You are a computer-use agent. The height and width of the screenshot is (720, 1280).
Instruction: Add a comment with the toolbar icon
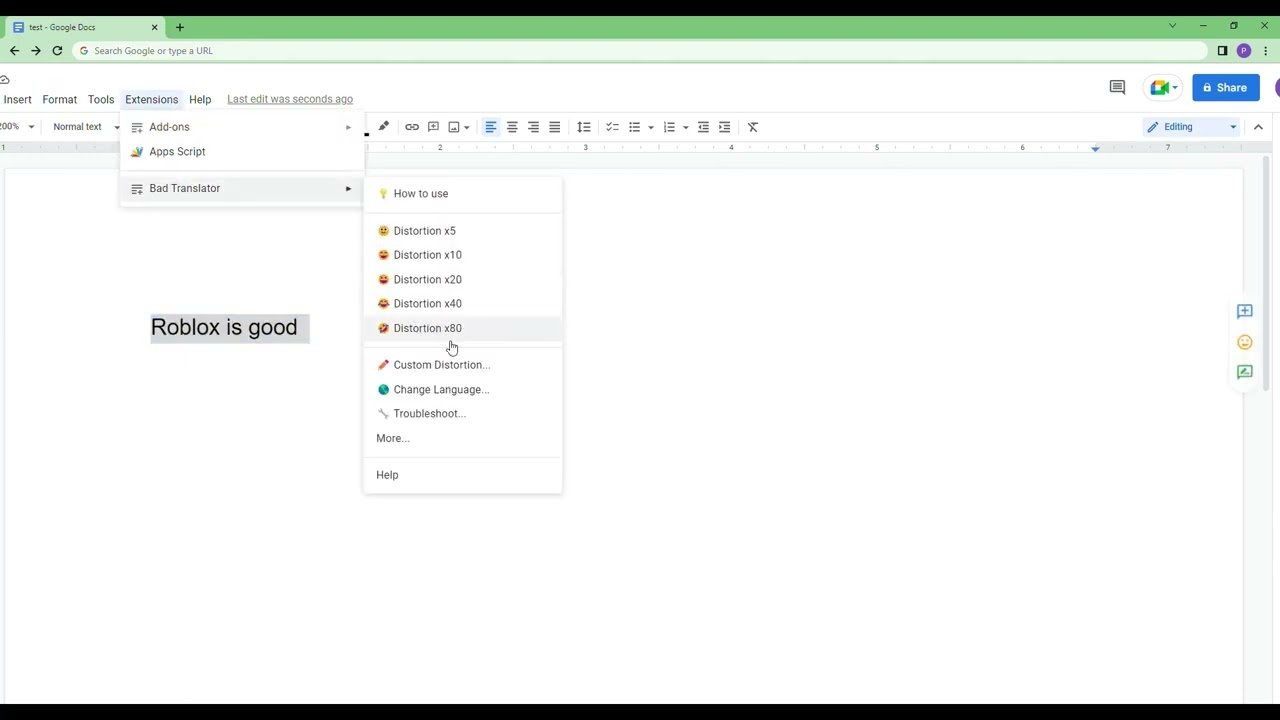(x=433, y=127)
